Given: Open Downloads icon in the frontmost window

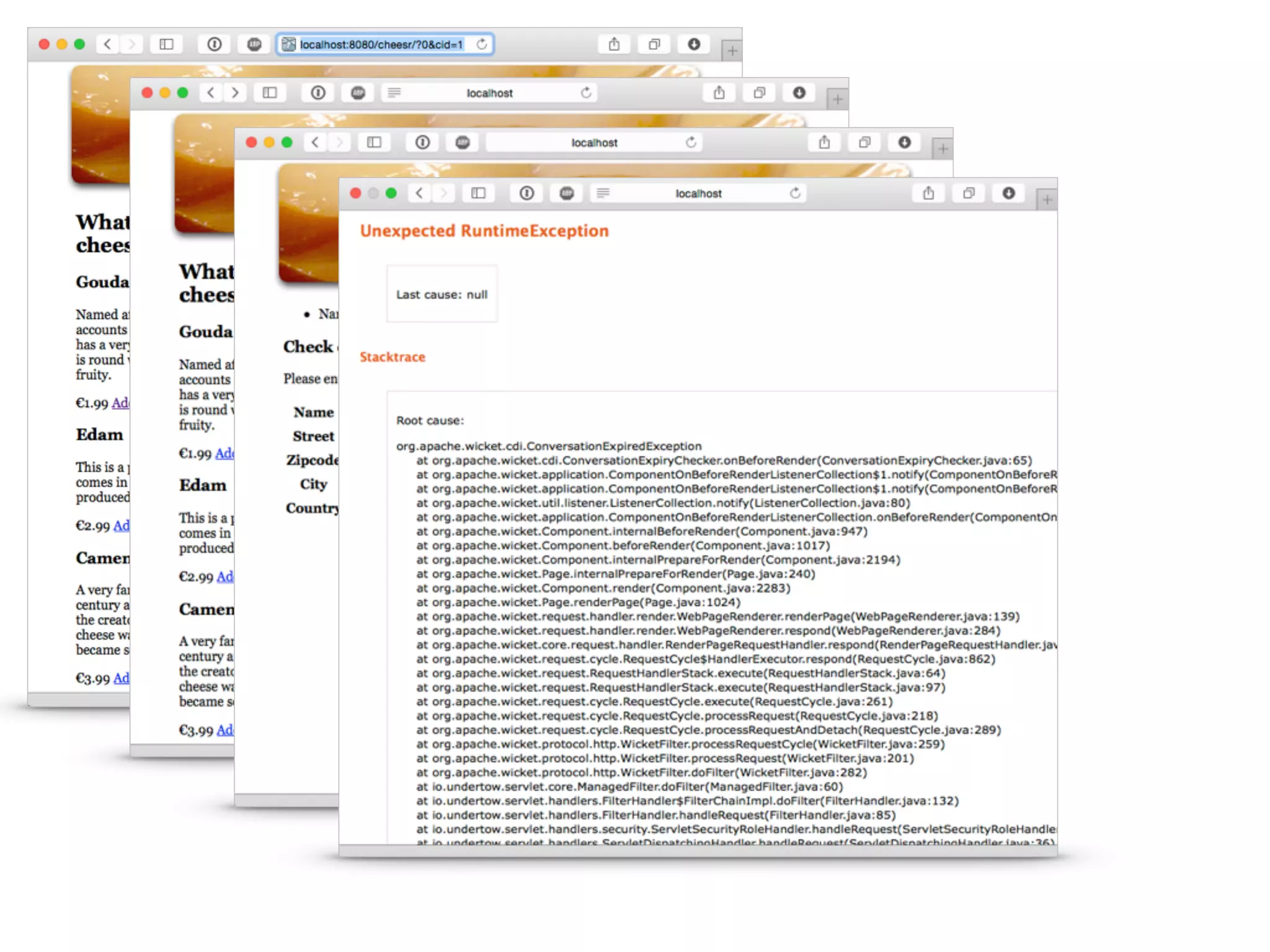Looking at the screenshot, I should (x=1009, y=193).
